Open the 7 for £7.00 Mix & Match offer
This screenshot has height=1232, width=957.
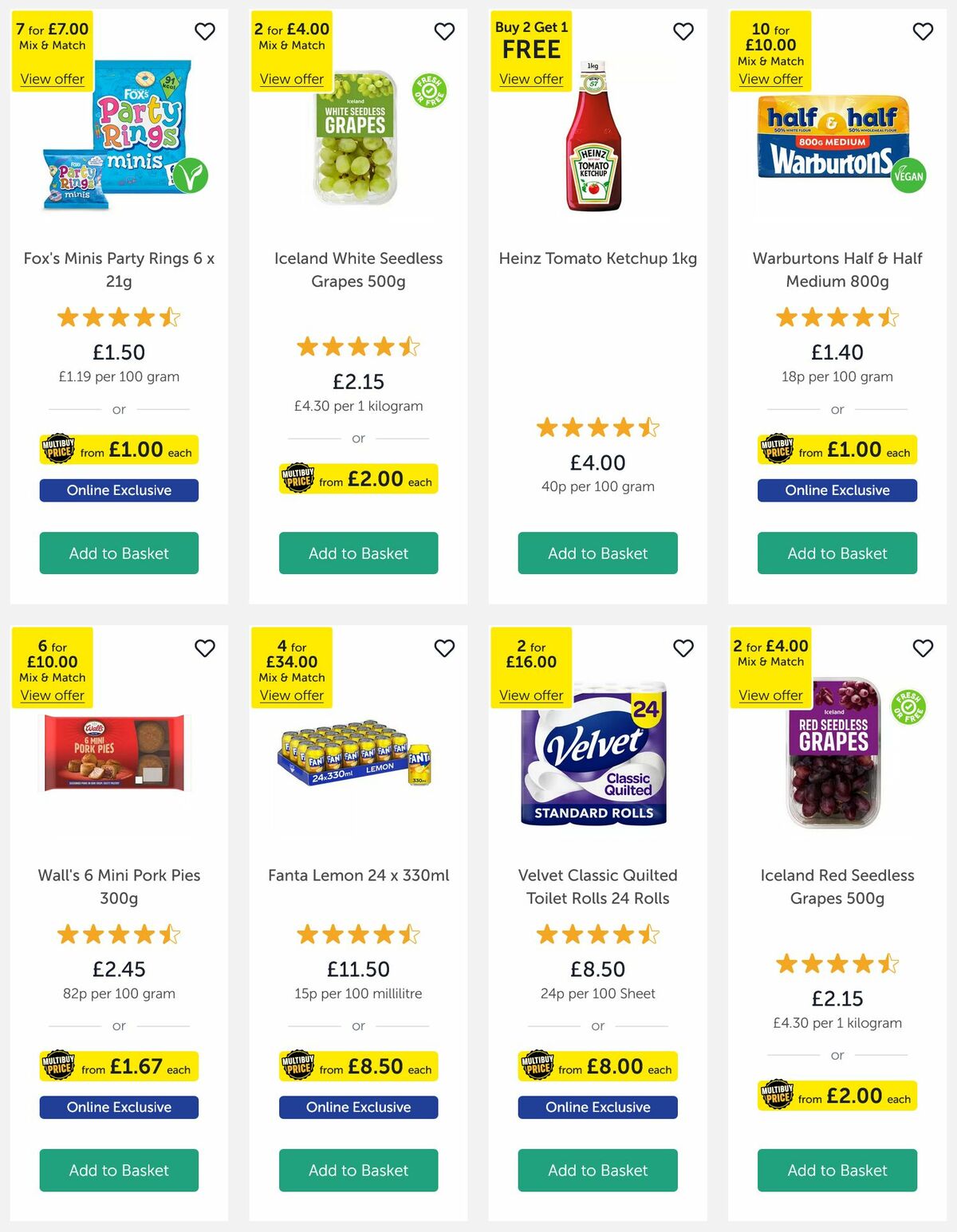coord(51,78)
